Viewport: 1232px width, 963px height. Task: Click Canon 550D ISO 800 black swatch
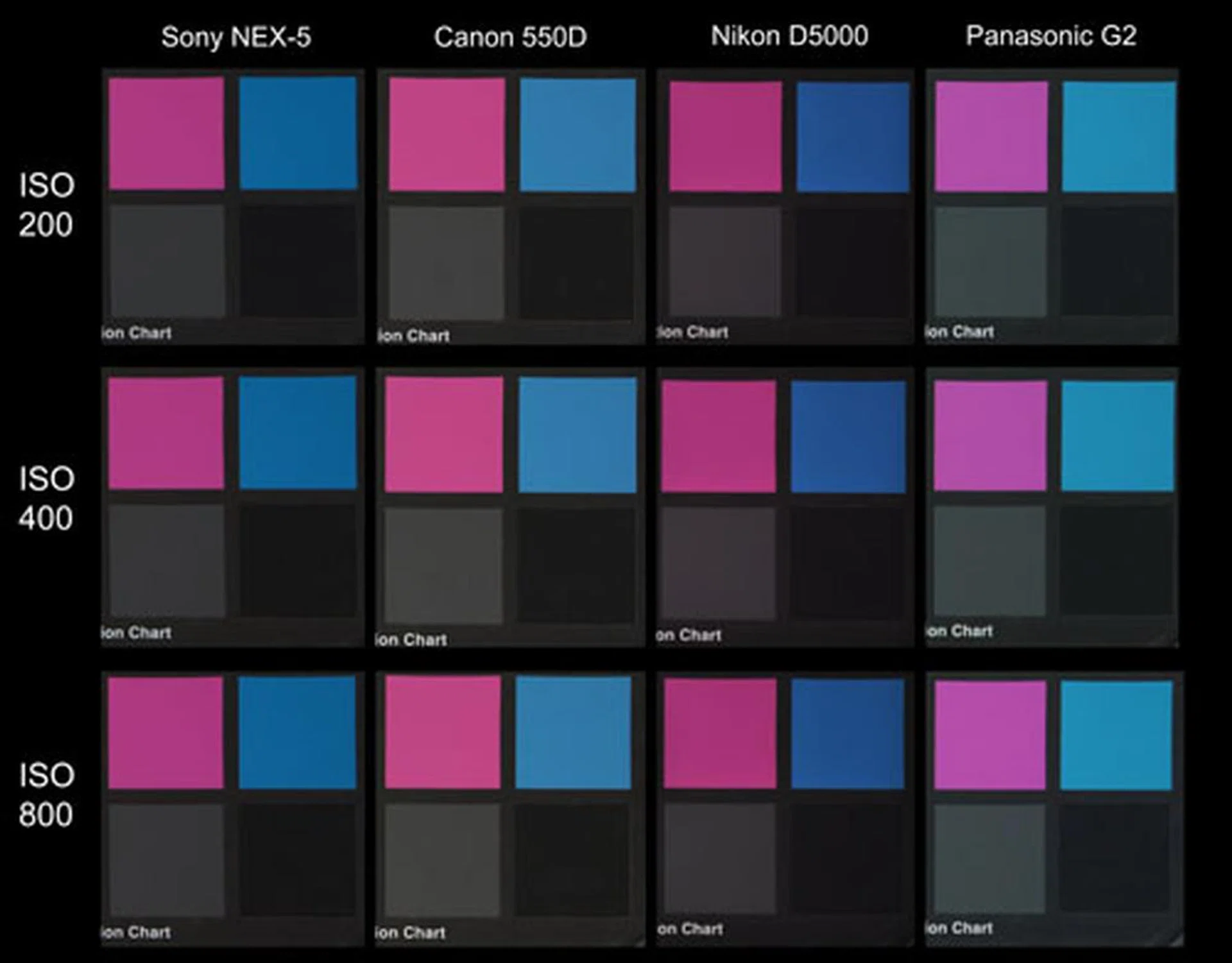(x=572, y=860)
